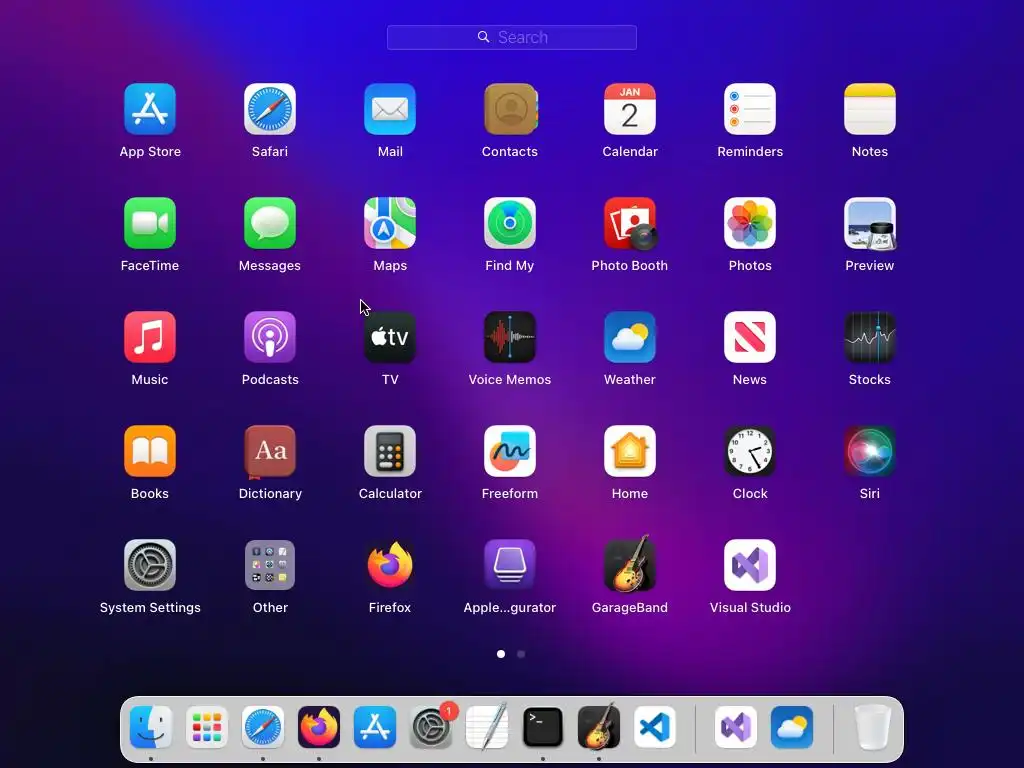The width and height of the screenshot is (1024, 768).
Task: Open Safari from the Dock
Action: click(263, 728)
